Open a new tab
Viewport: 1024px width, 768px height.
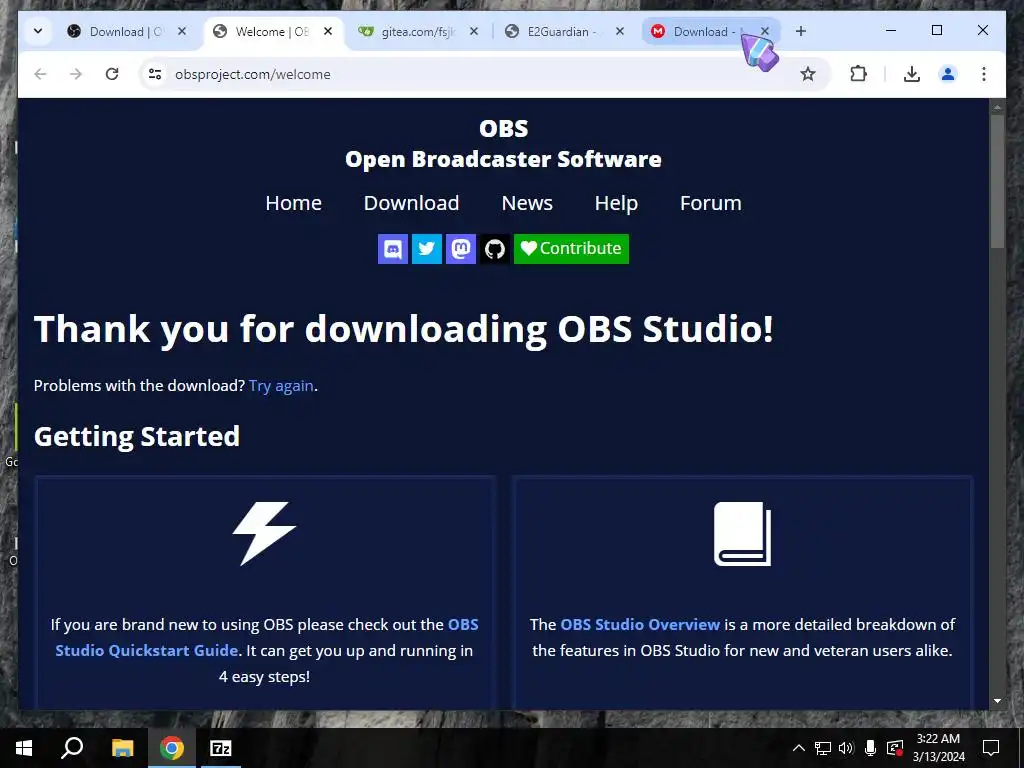click(801, 31)
